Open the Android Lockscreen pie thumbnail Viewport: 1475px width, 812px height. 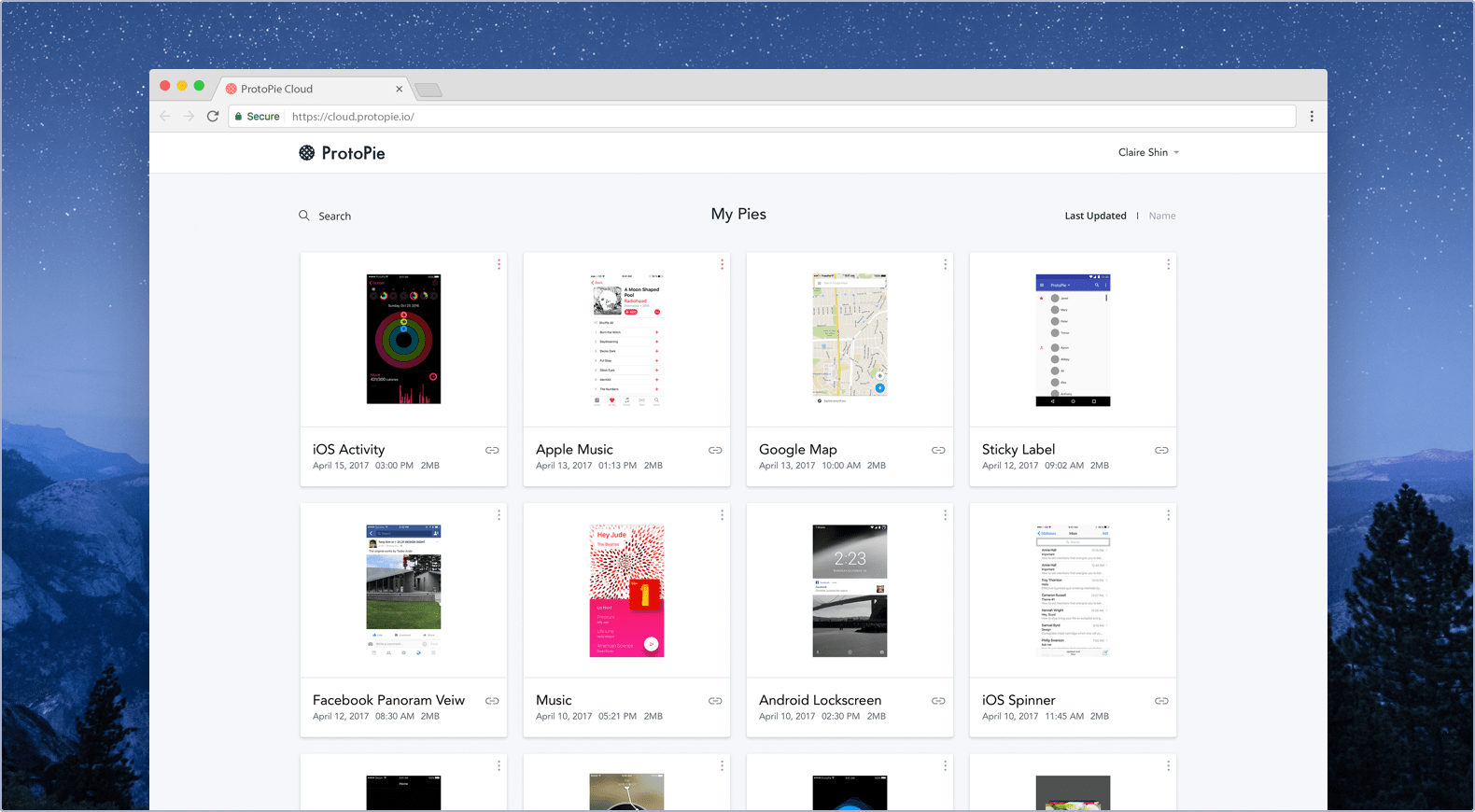pos(850,590)
